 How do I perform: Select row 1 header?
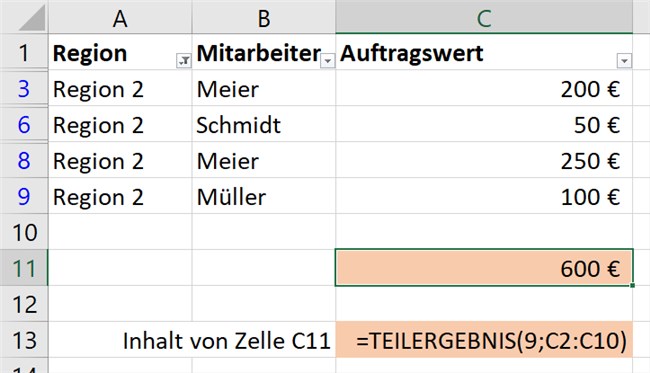tap(24, 53)
